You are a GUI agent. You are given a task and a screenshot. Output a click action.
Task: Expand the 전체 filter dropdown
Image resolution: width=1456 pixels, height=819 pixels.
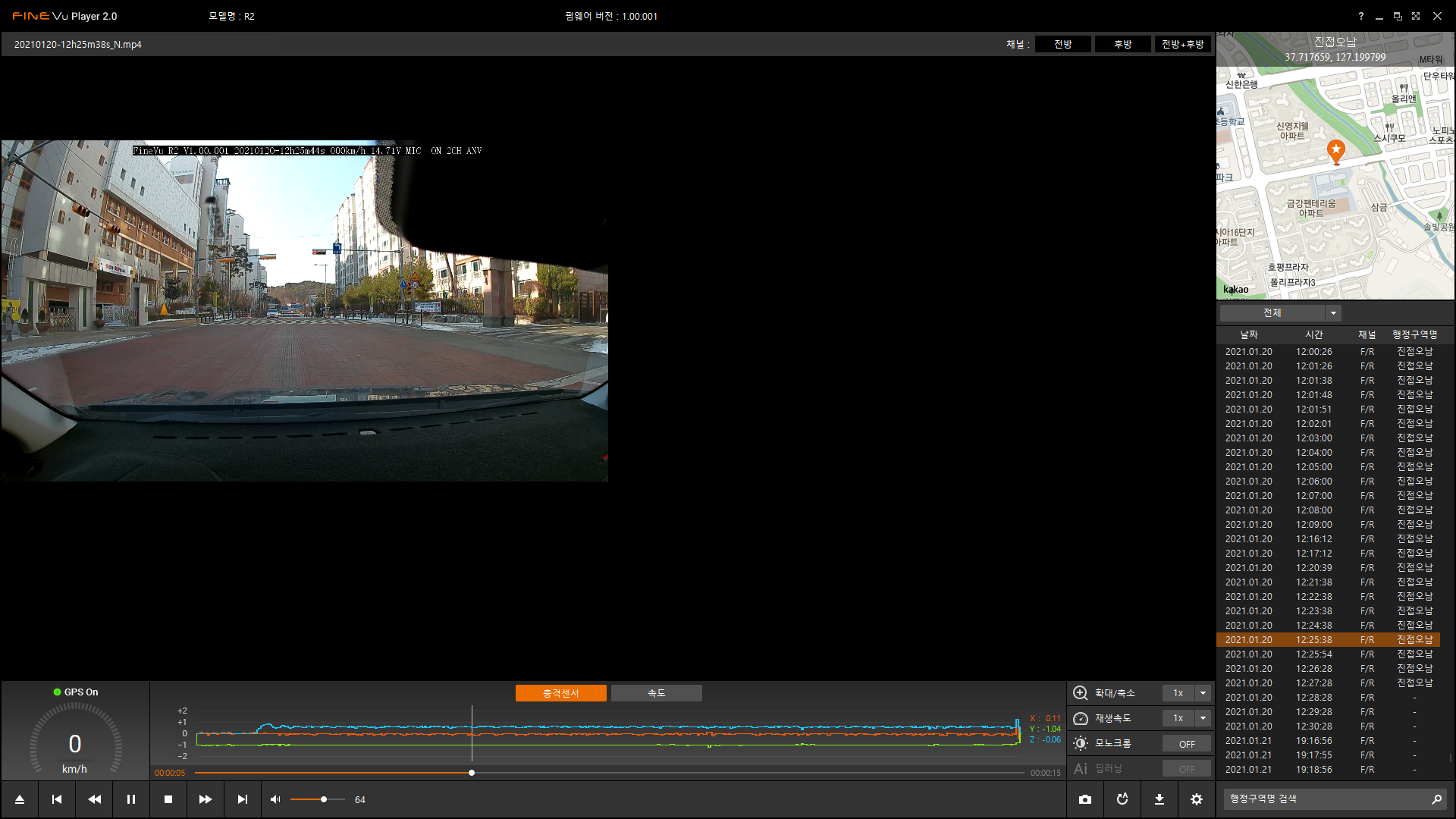pos(1333,313)
